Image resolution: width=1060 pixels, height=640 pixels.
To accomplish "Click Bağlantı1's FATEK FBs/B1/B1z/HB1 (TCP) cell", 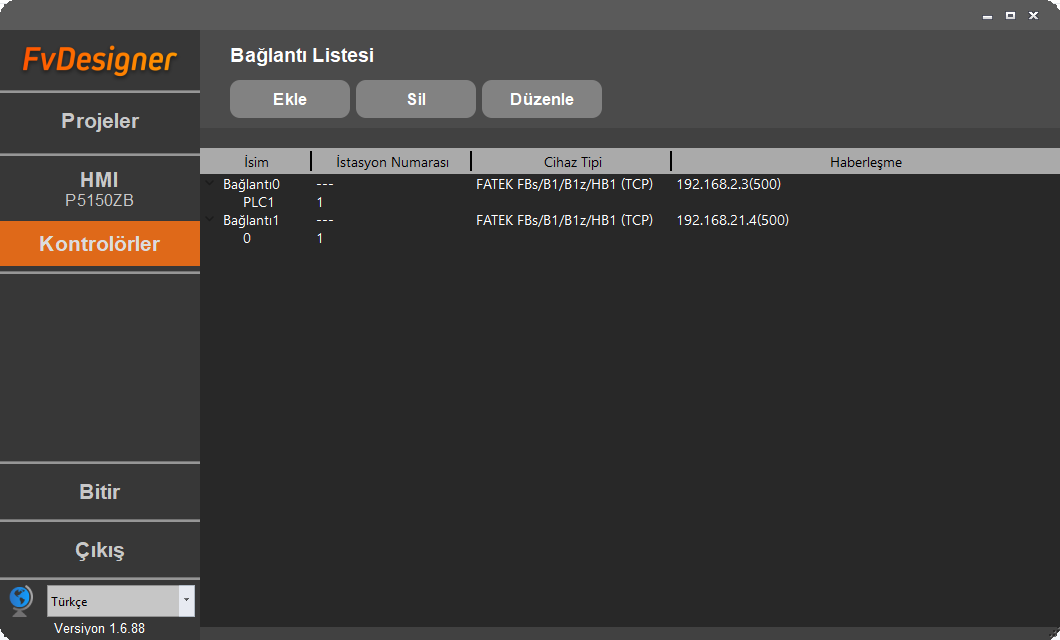I will tap(564, 220).
